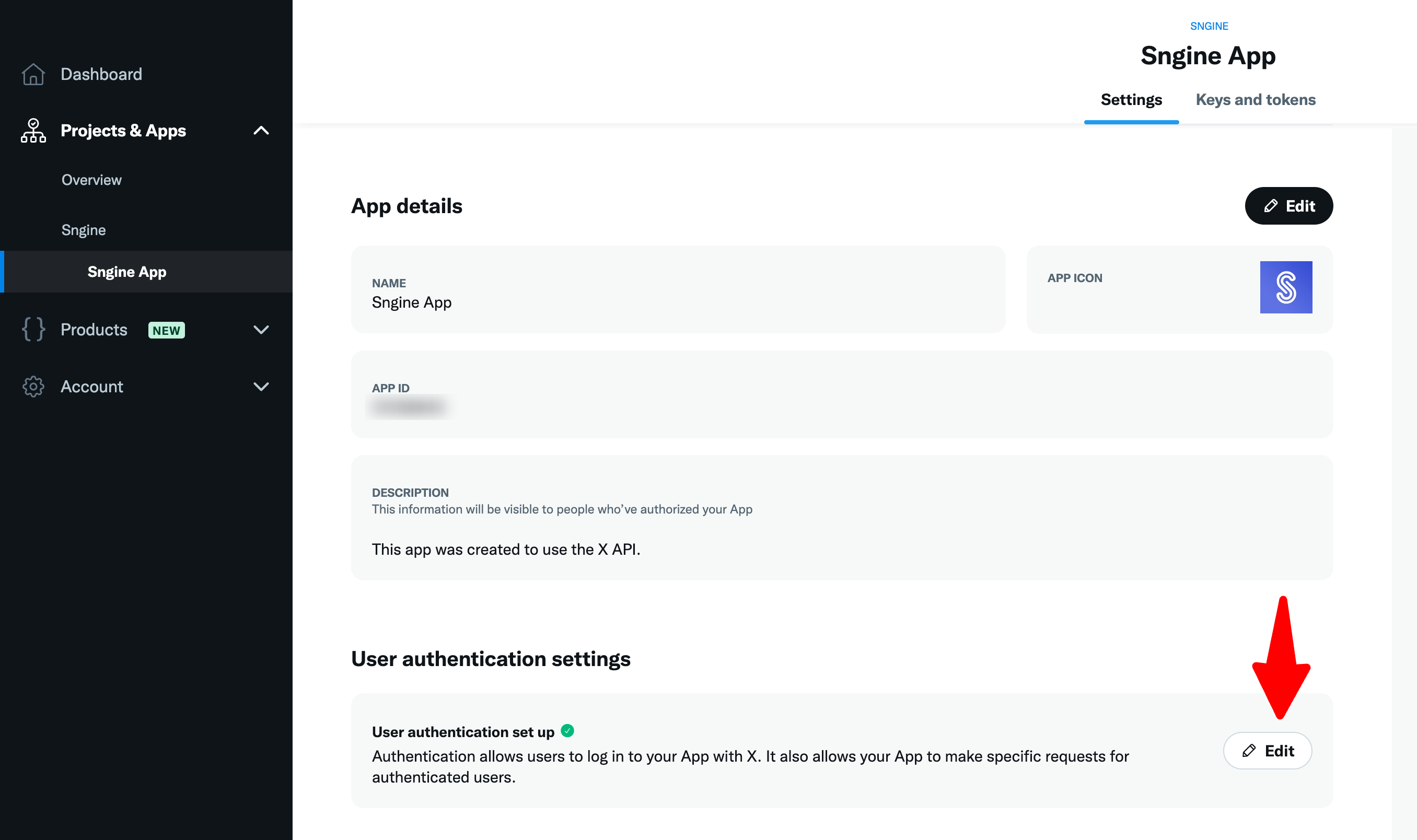Click the blurred App ID value
The height and width of the screenshot is (840, 1417).
[409, 407]
